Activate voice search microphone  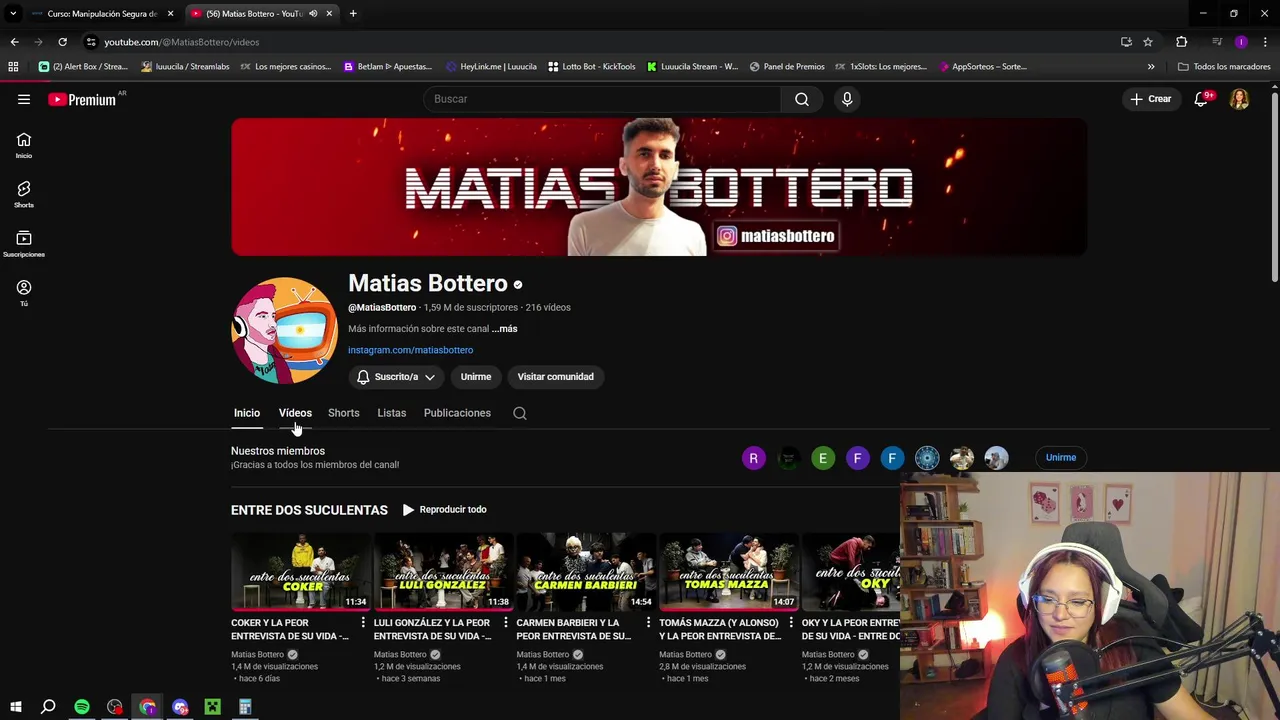point(847,99)
